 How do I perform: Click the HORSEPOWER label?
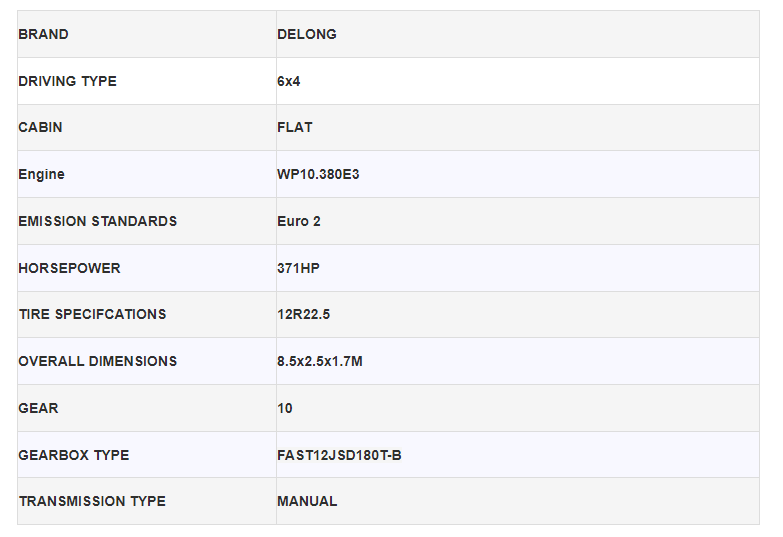[69, 268]
